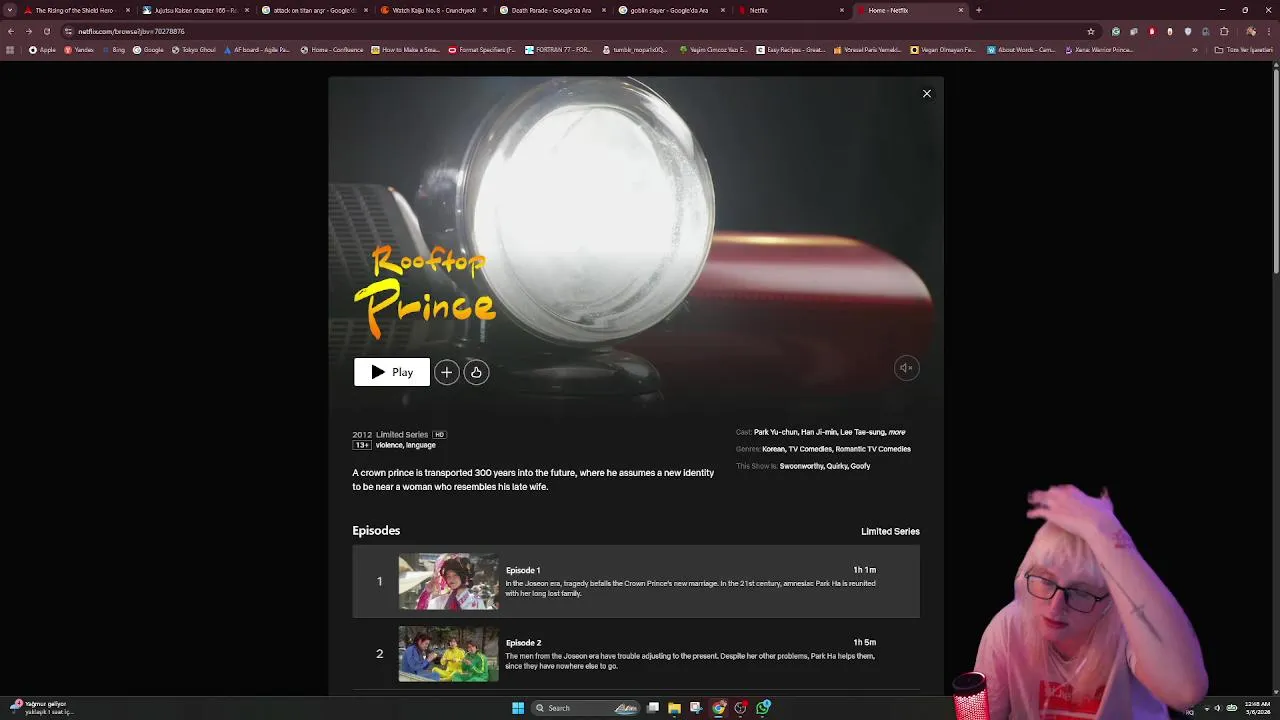The width and height of the screenshot is (1280, 720).
Task: Browse the Korean genre
Action: 774,449
